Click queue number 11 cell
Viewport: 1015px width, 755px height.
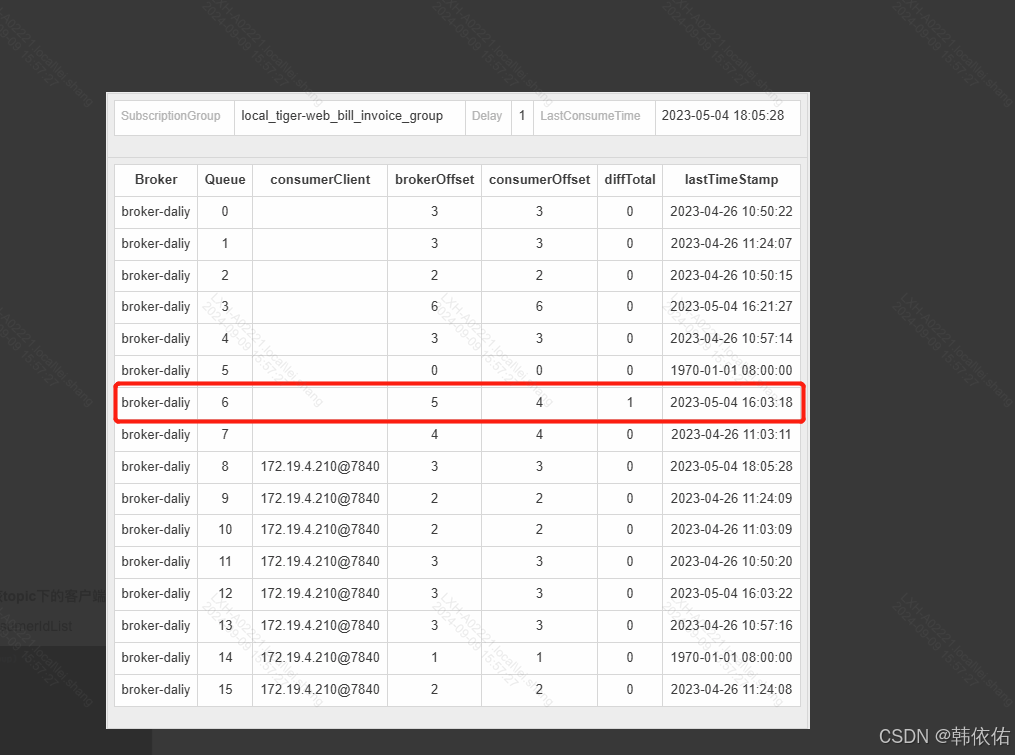[225, 561]
